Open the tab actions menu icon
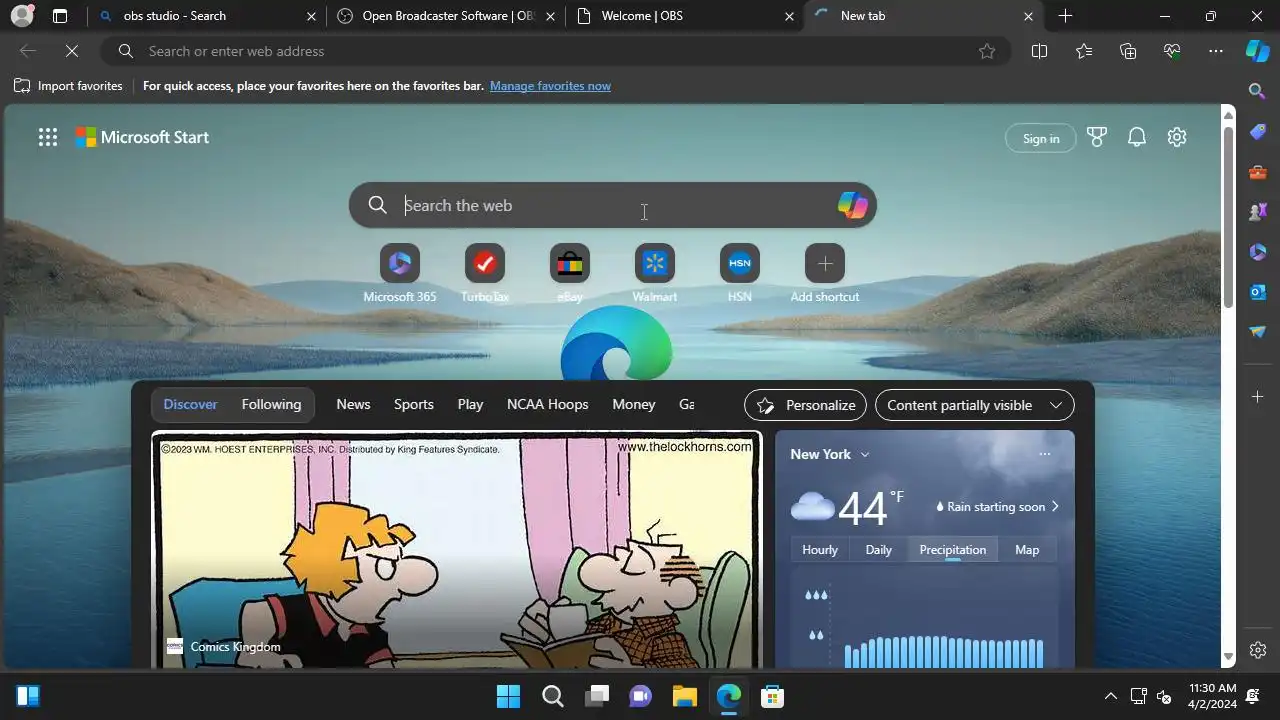Screen dimensions: 1280x720 [x=60, y=16]
